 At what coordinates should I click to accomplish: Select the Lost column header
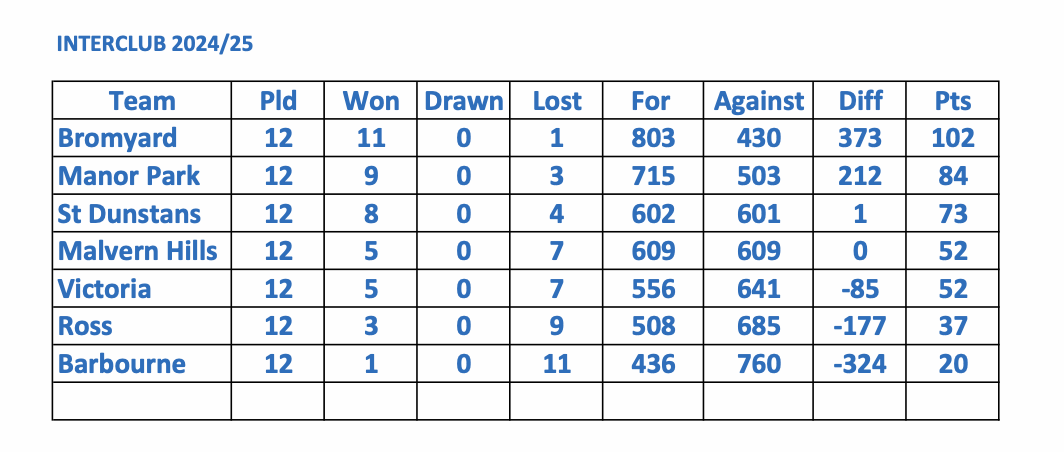tap(556, 101)
